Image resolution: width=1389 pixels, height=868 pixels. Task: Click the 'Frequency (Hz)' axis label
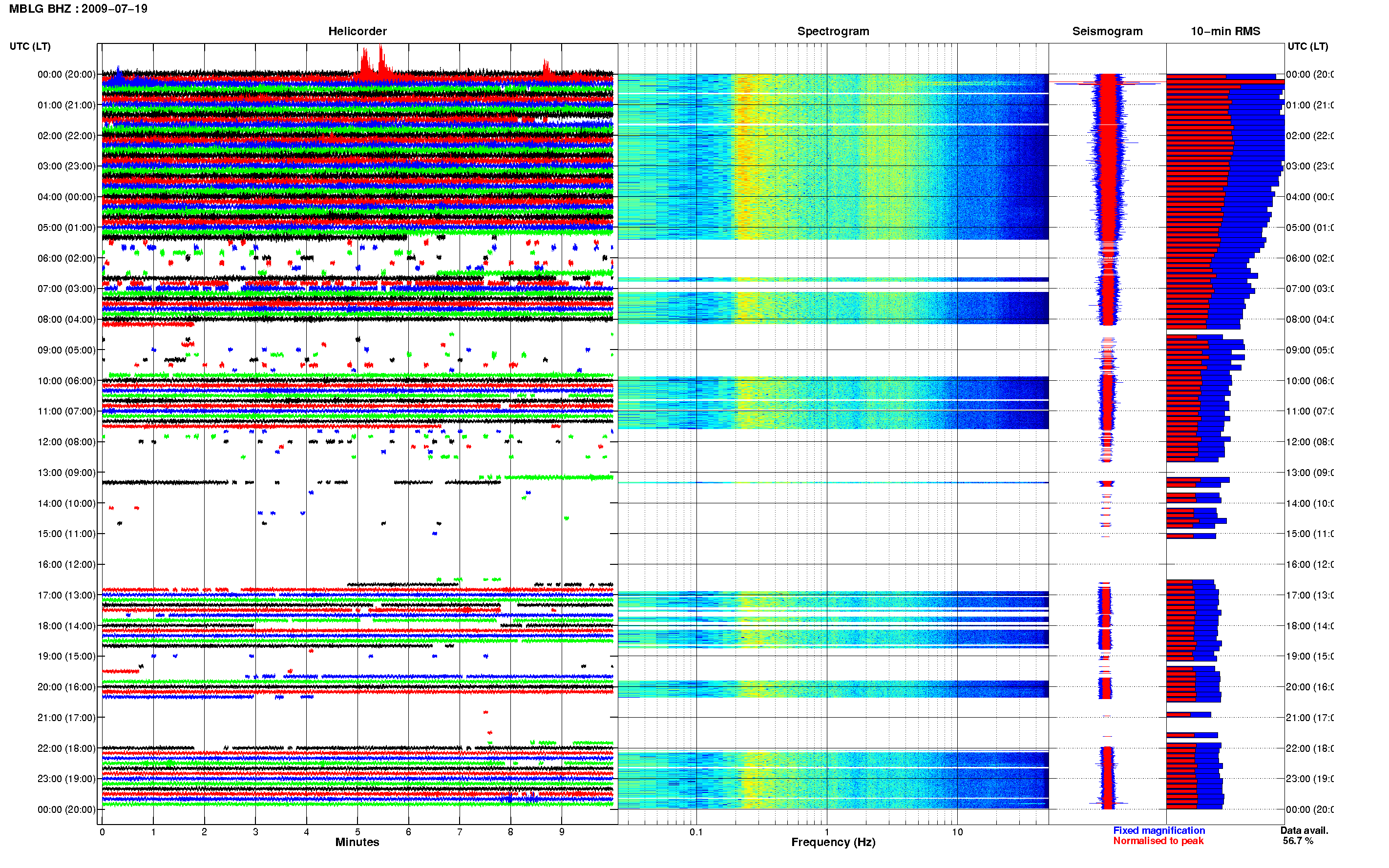pyautogui.click(x=833, y=842)
